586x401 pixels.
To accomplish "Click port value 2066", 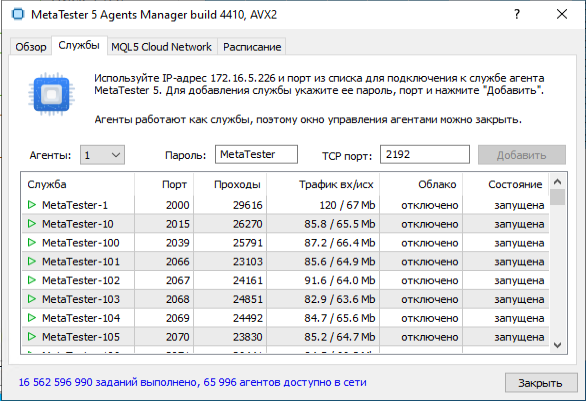I will click(178, 261).
